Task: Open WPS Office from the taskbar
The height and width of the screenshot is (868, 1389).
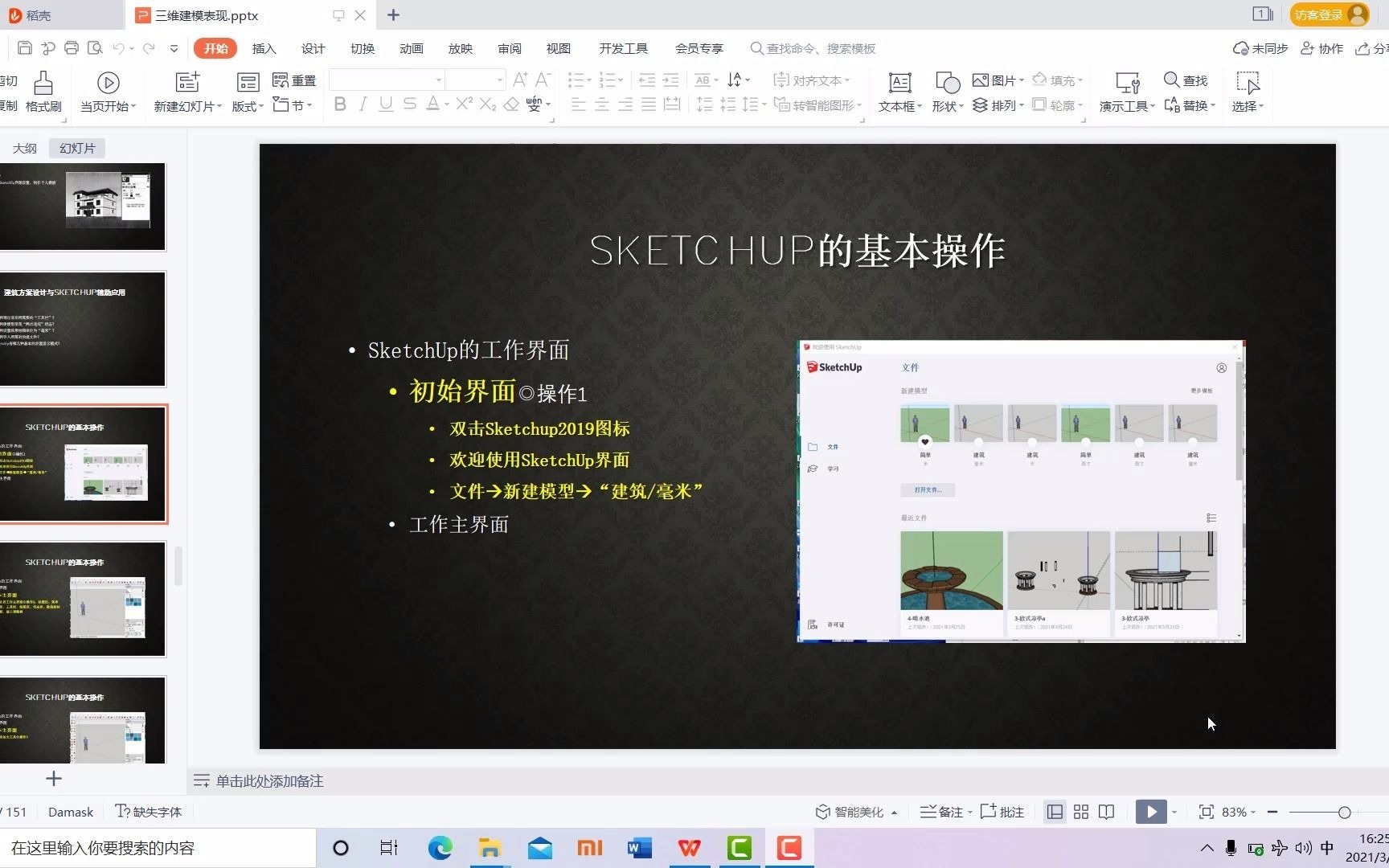Action: 689,848
